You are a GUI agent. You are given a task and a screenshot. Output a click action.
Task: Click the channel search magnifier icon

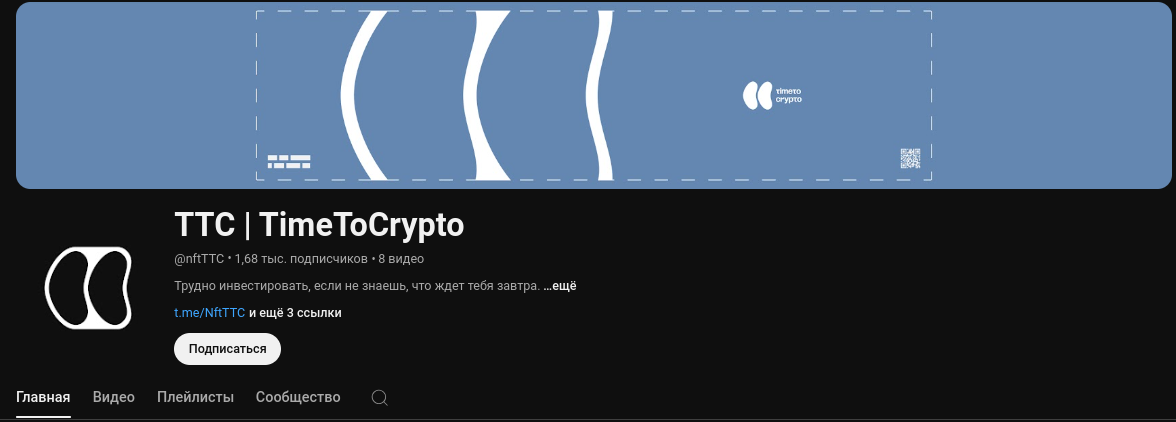tap(380, 397)
